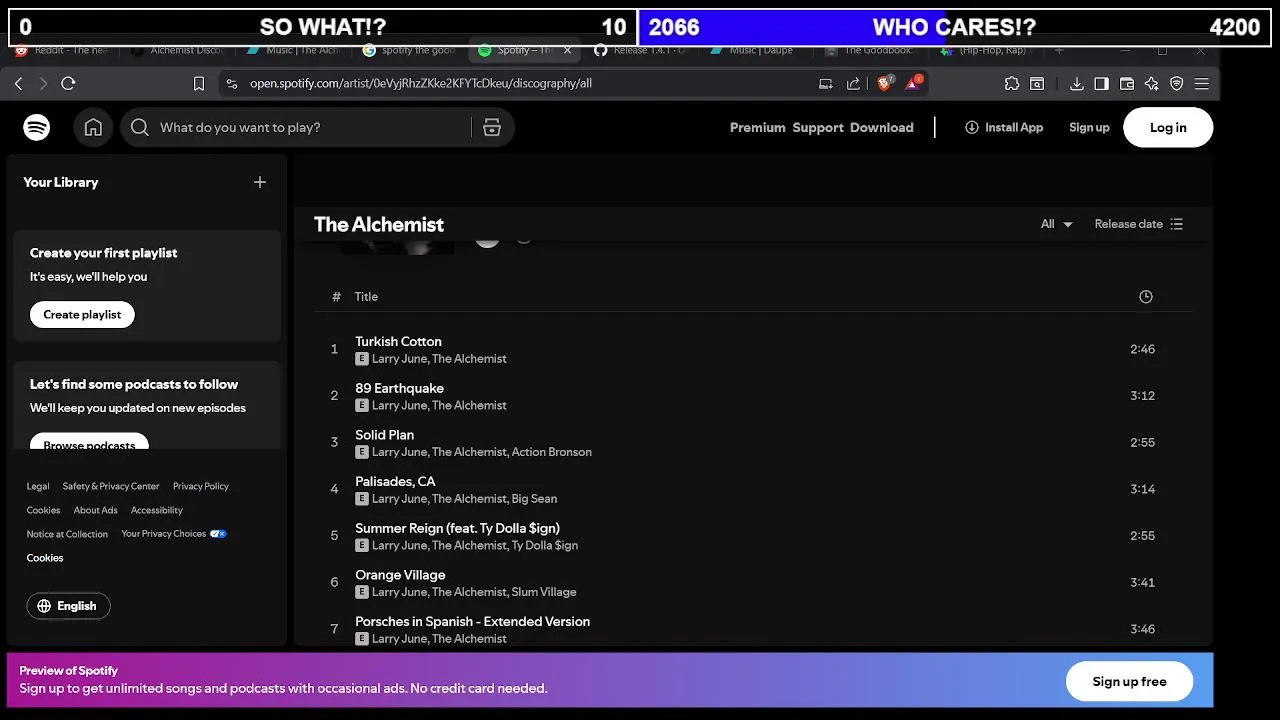Open Slum Village artist link
The image size is (1280, 720).
tap(544, 592)
